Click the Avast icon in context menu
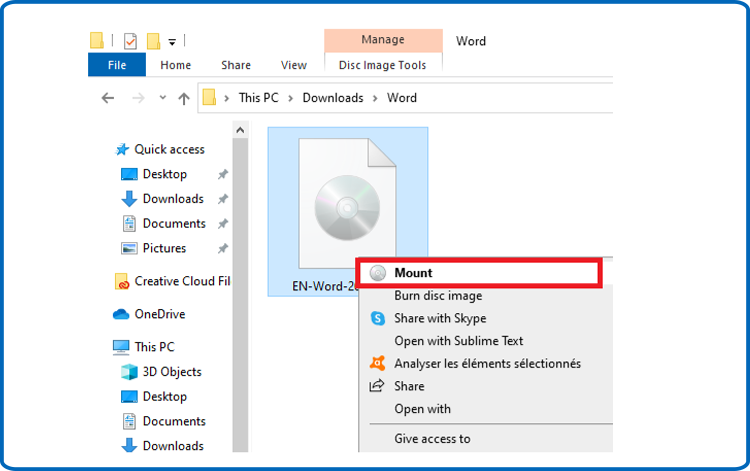 pos(377,363)
